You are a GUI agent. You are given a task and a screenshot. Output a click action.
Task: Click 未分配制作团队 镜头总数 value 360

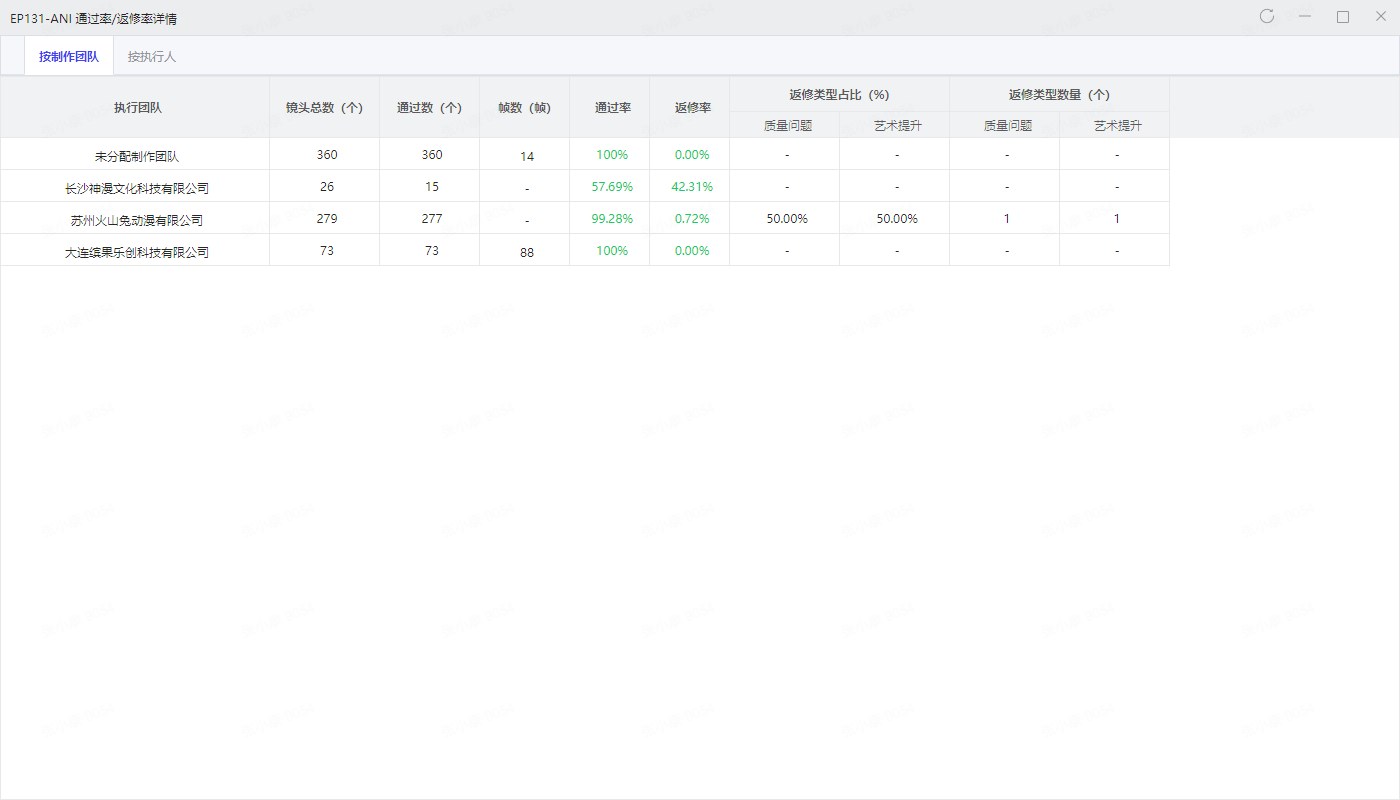(327, 155)
